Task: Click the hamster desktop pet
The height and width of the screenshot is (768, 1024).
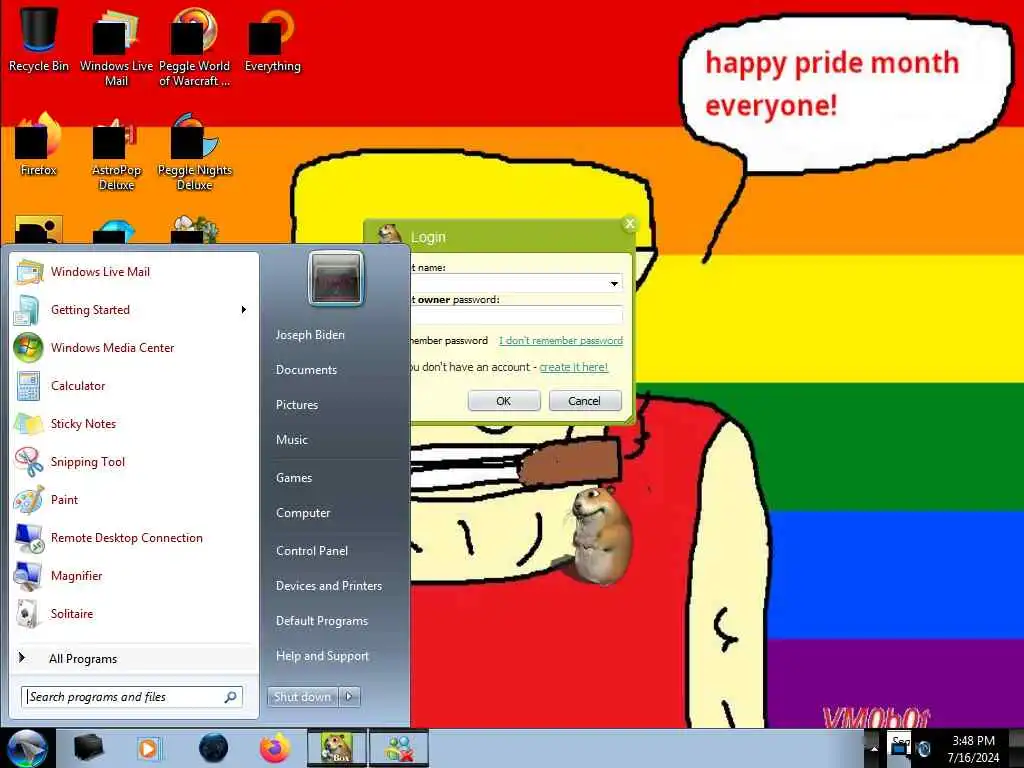Action: 600,536
